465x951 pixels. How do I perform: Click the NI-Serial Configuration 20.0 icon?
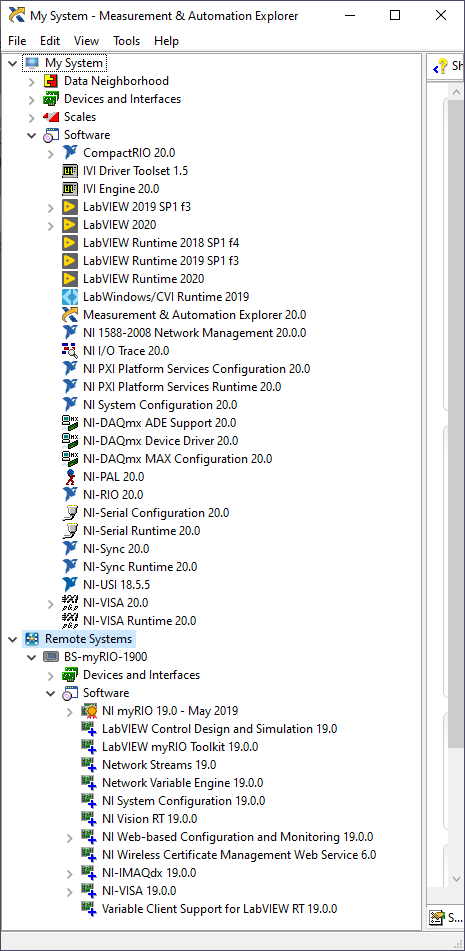(x=70, y=512)
